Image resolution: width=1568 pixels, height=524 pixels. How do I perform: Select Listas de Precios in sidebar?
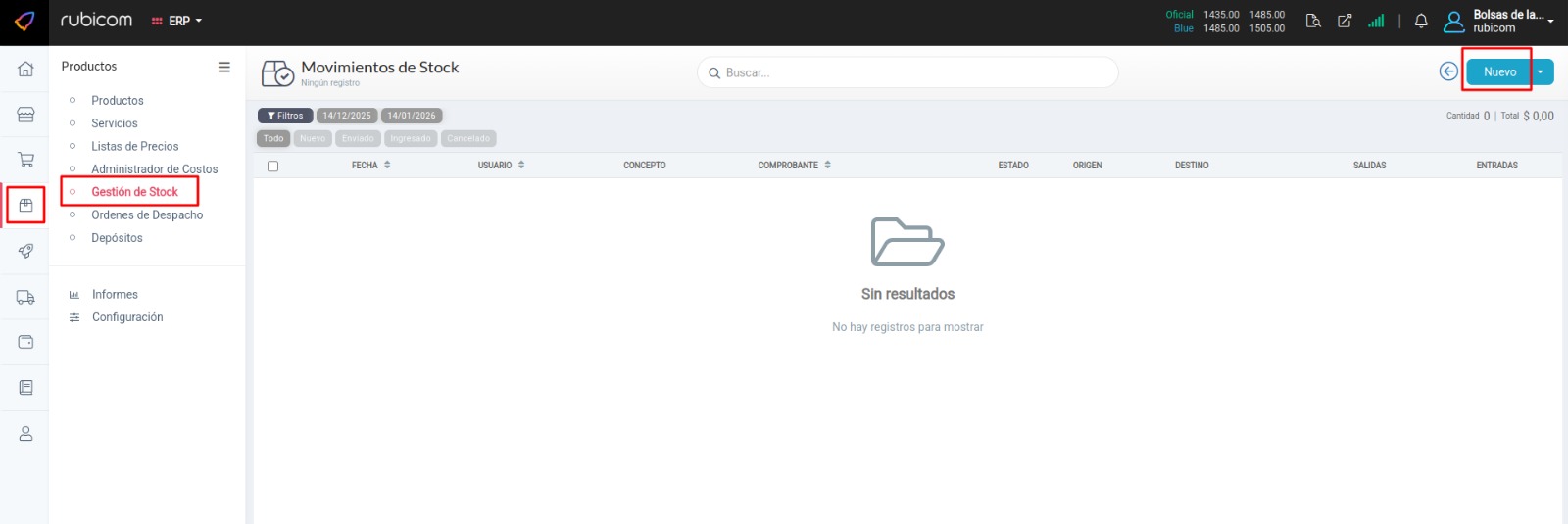point(135,146)
